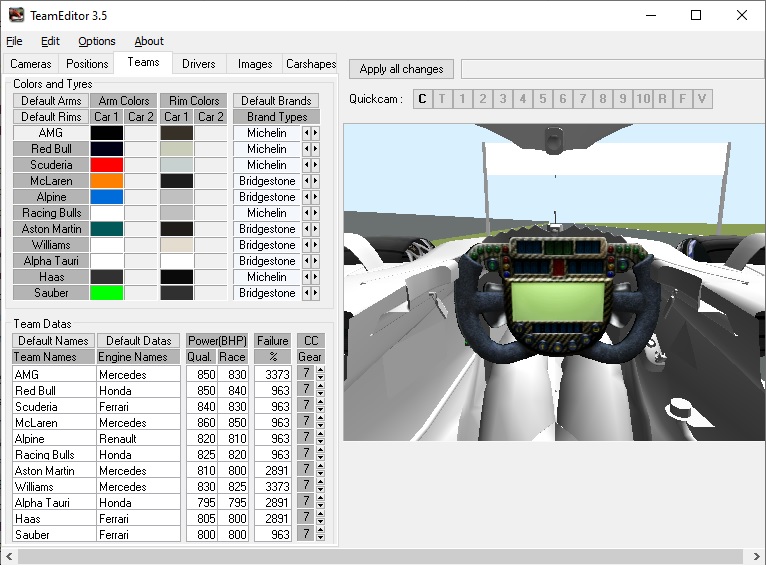Click previous tyre brand arrow for Racing Bulls
The image size is (766, 569).
[306, 213]
